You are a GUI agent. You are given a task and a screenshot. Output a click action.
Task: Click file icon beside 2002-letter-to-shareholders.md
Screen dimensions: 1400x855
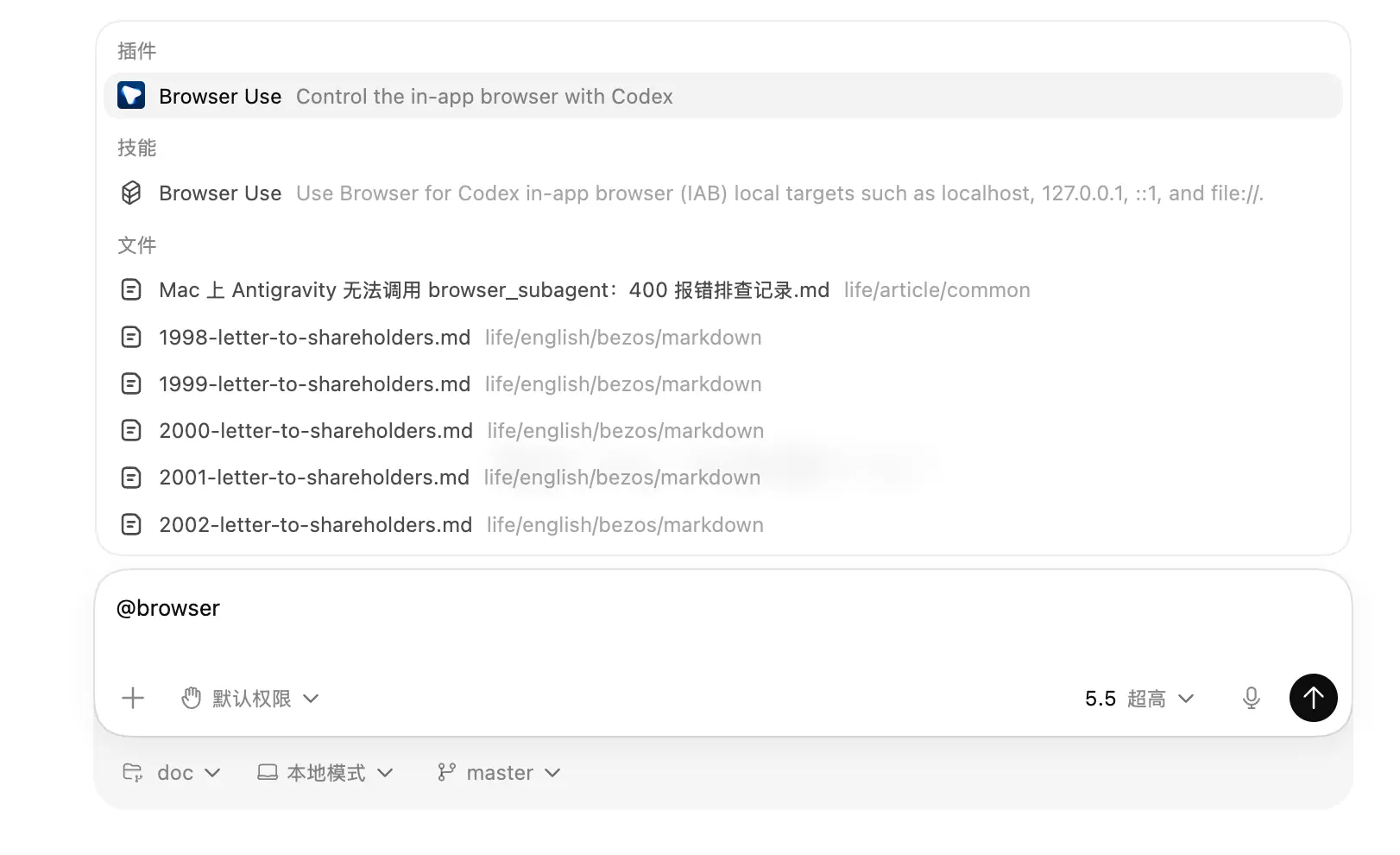[x=131, y=524]
